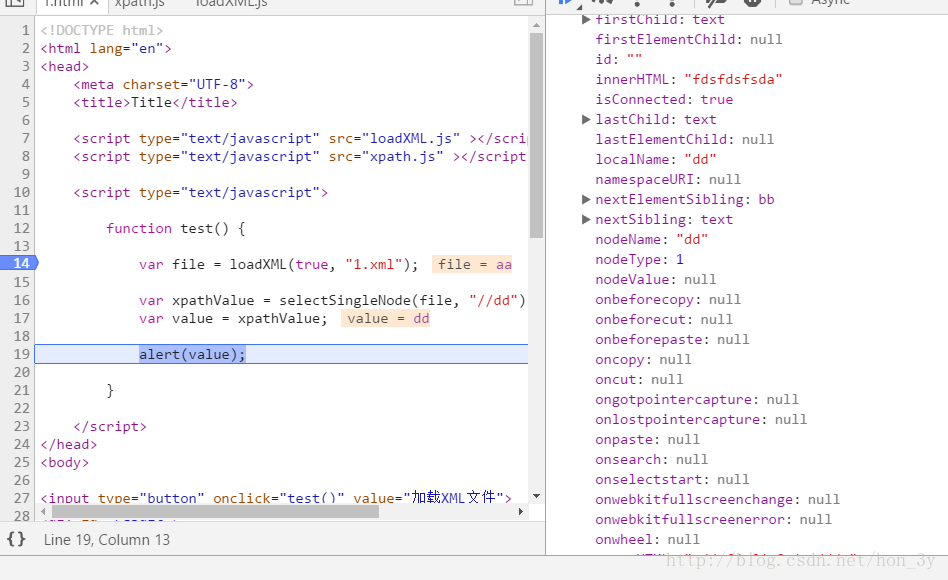
Task: Select the onpaste: null property
Action: [647, 439]
